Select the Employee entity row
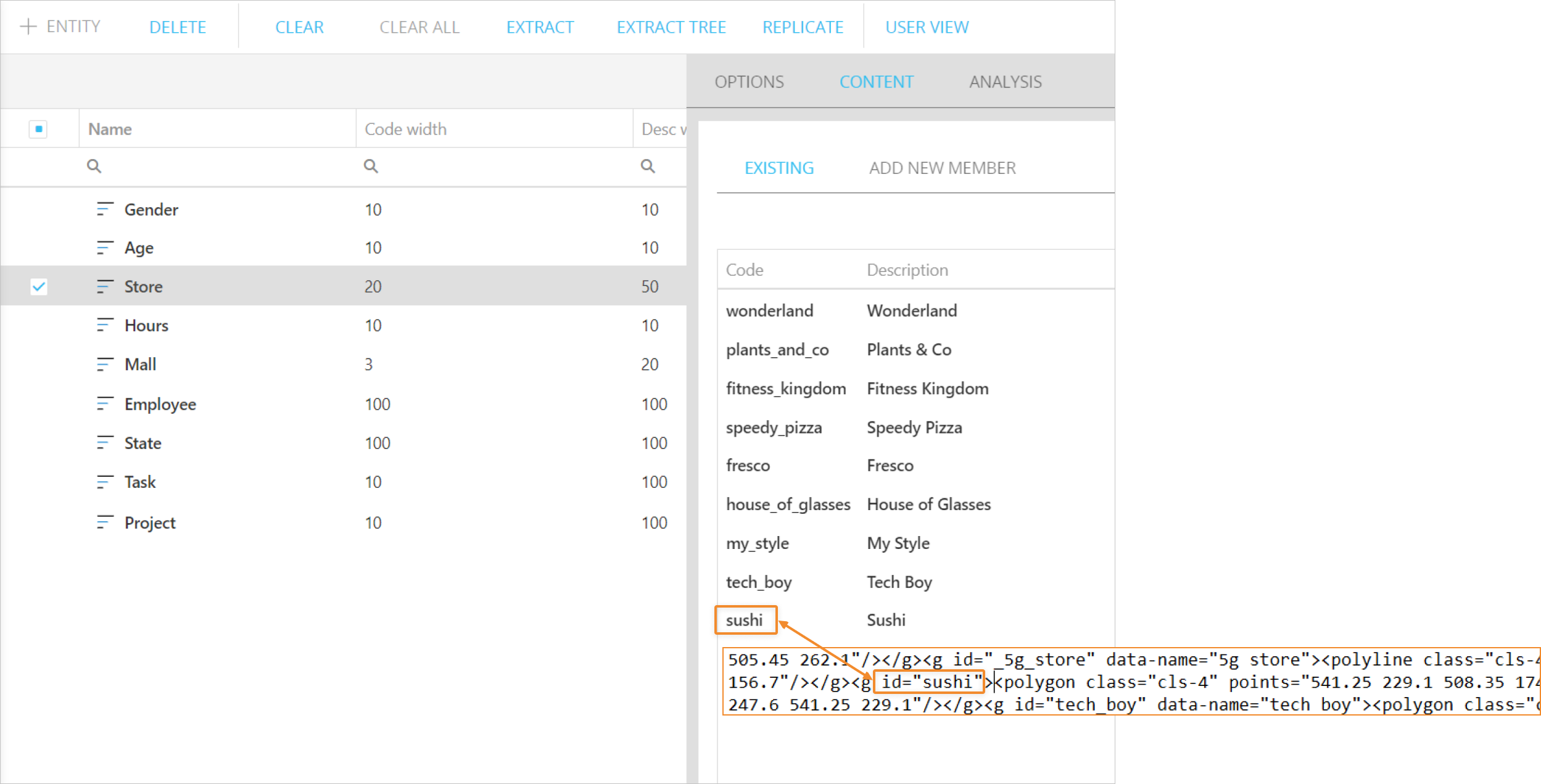Image resolution: width=1541 pixels, height=784 pixels. click(x=343, y=404)
